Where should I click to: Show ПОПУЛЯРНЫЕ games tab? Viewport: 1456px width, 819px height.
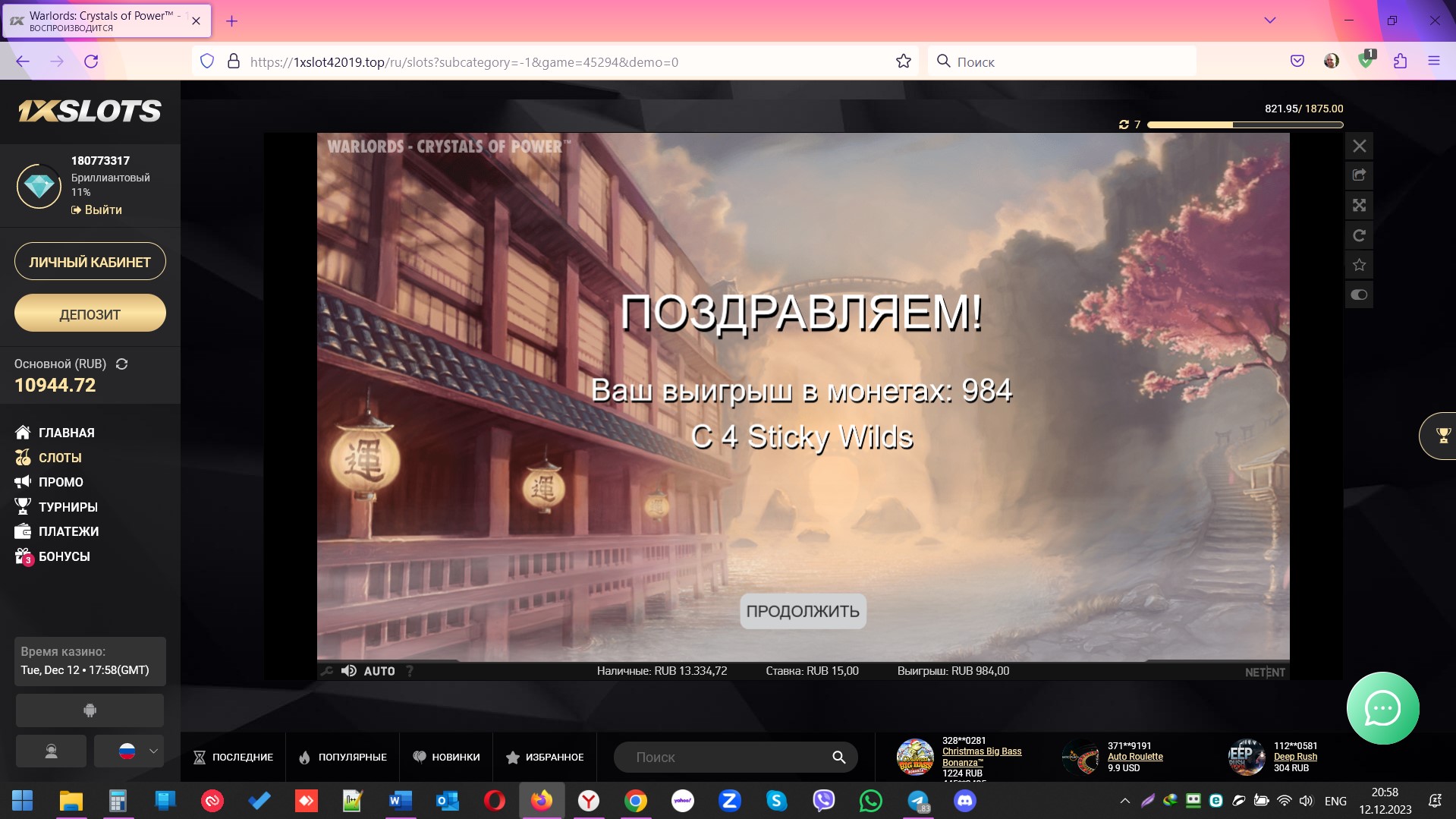(343, 758)
